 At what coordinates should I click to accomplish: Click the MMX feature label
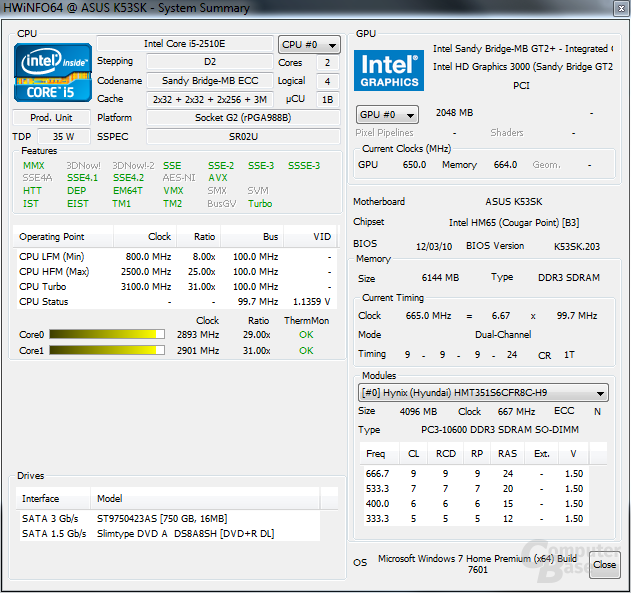pyautogui.click(x=34, y=165)
